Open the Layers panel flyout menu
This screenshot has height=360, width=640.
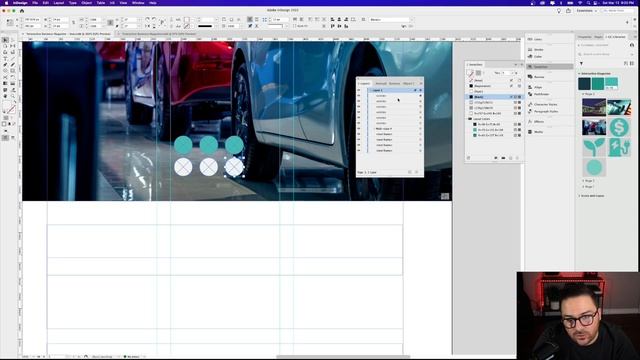click(421, 83)
